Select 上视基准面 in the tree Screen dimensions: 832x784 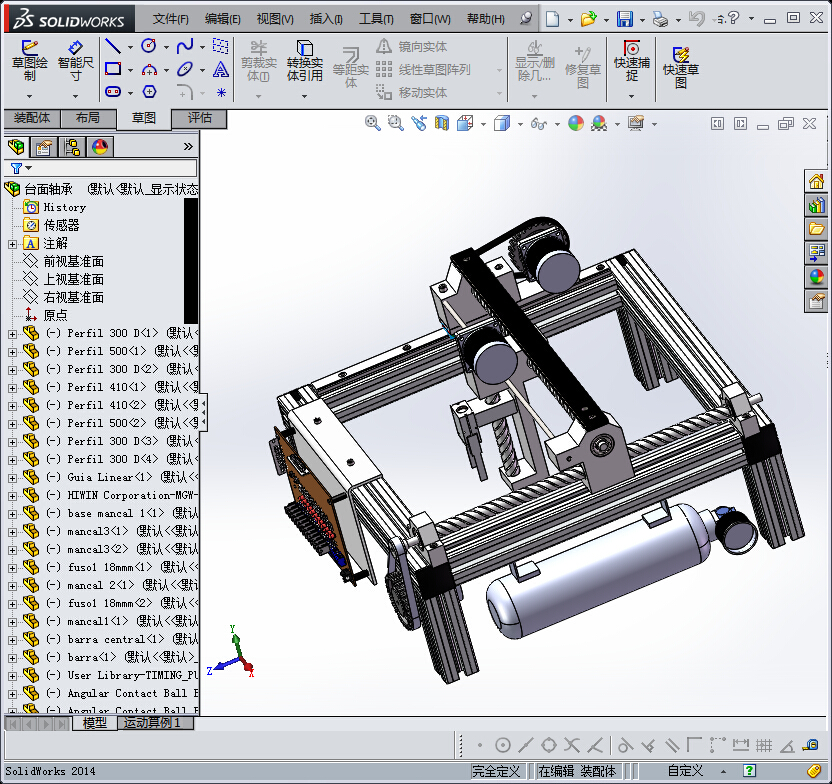[x=73, y=280]
